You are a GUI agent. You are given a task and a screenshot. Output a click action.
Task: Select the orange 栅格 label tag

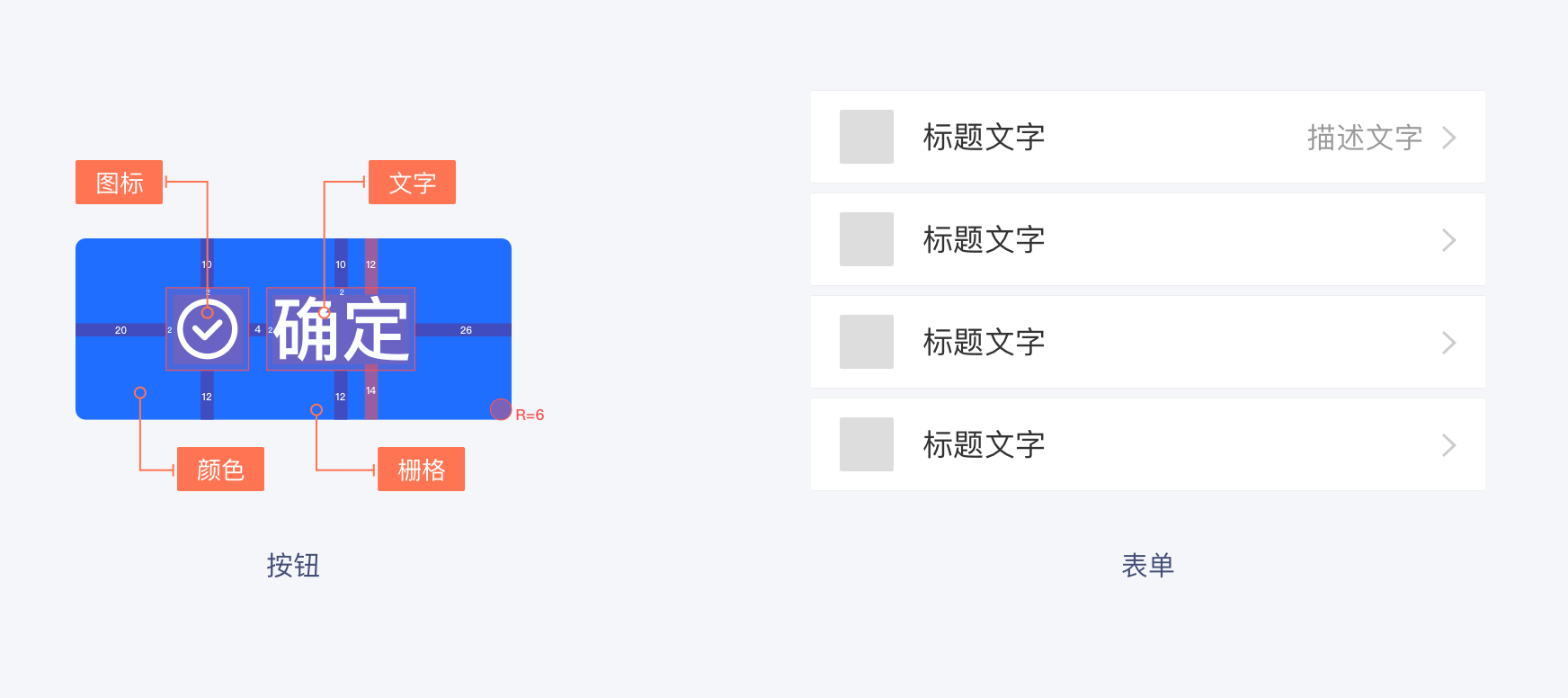(x=421, y=470)
